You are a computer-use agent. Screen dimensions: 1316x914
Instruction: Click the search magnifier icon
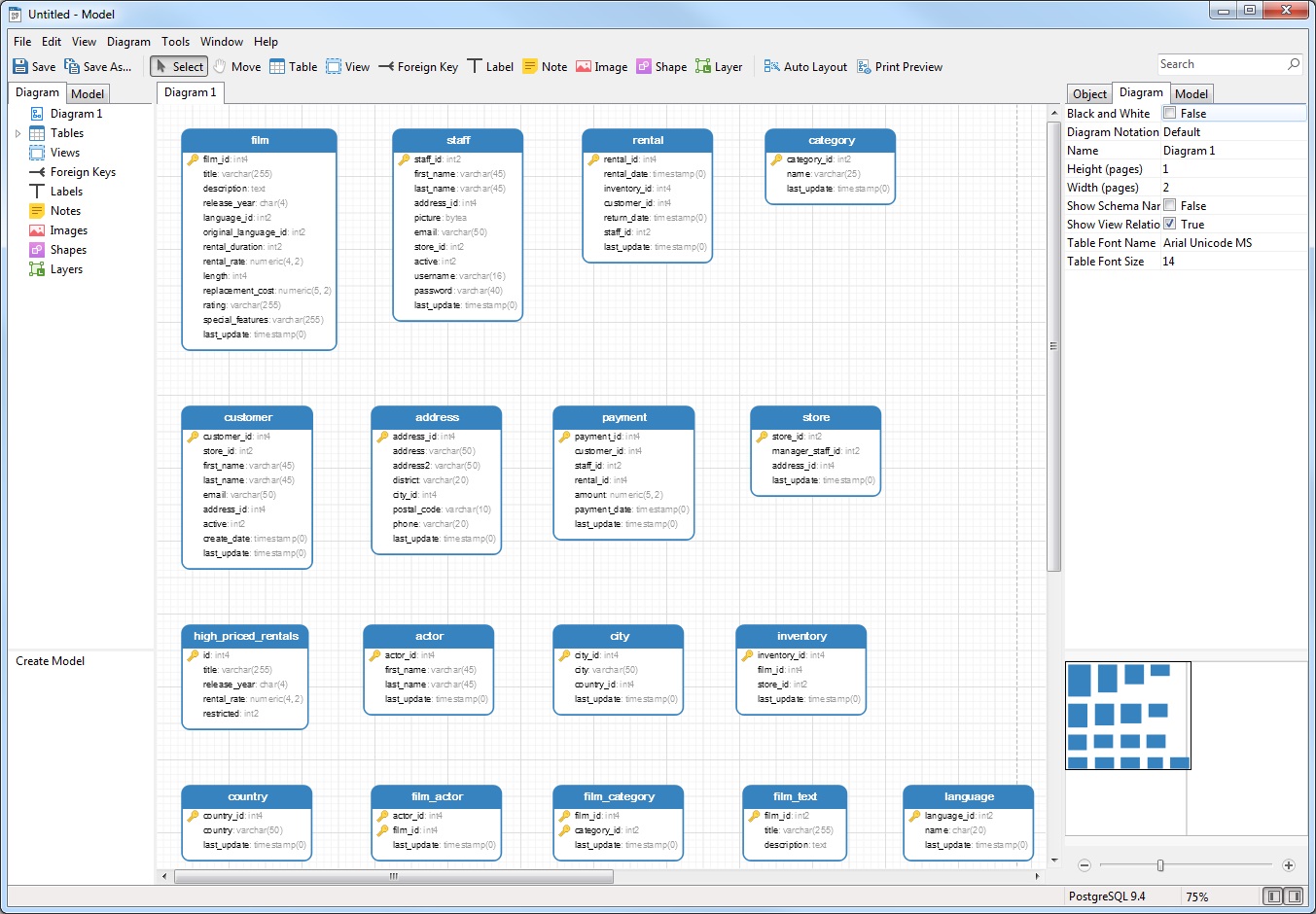click(1294, 64)
